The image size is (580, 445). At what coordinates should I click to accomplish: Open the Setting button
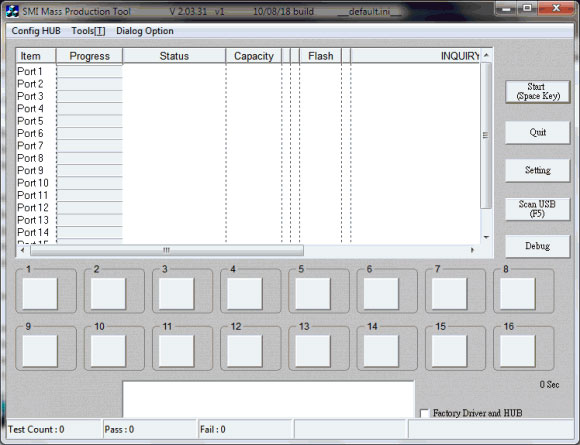537,170
